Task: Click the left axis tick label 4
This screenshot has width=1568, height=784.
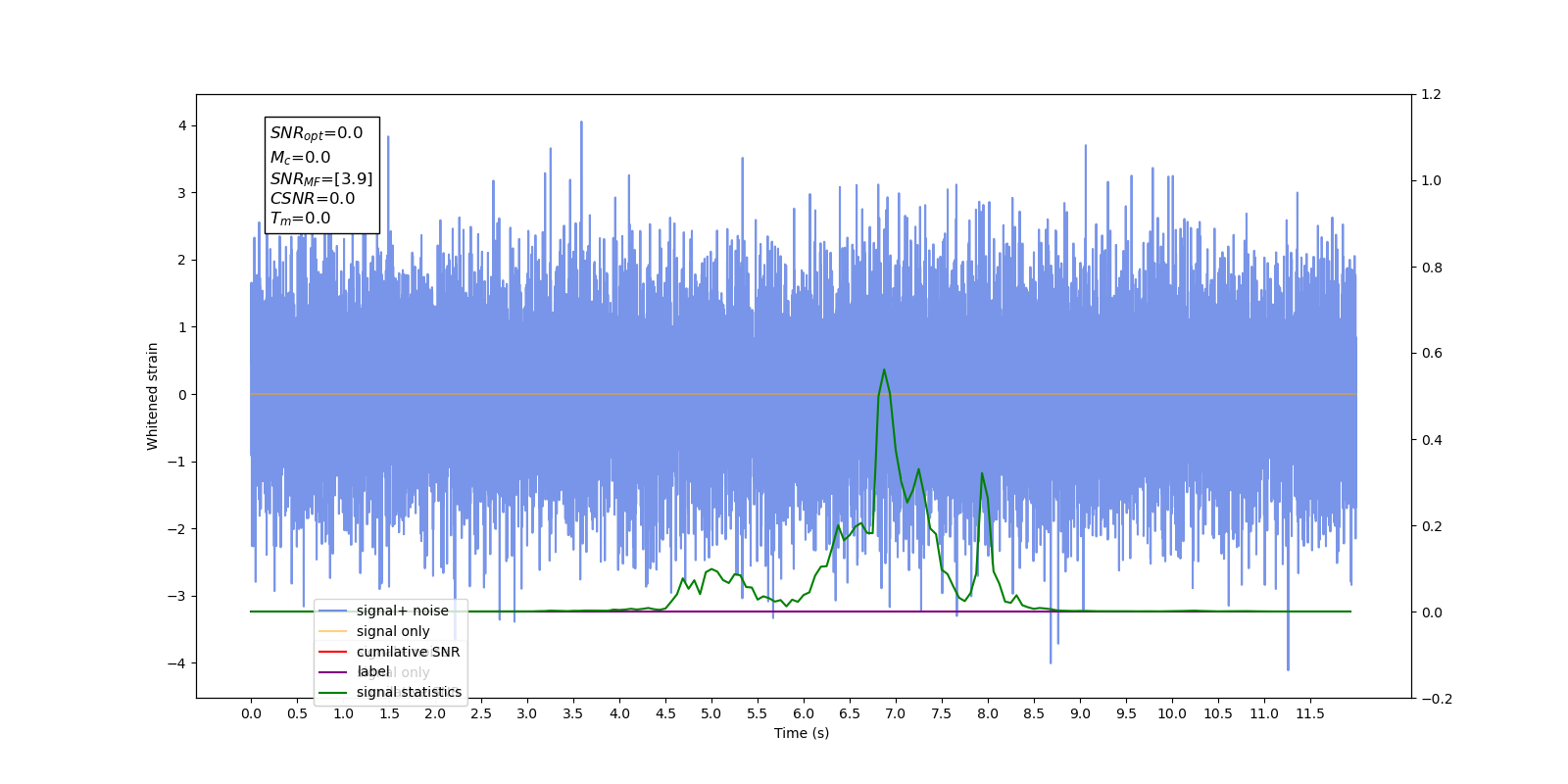Action: click(x=182, y=125)
